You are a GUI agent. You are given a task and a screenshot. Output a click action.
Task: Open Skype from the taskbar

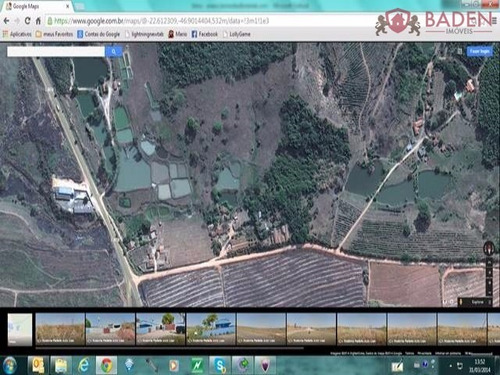tap(220, 366)
